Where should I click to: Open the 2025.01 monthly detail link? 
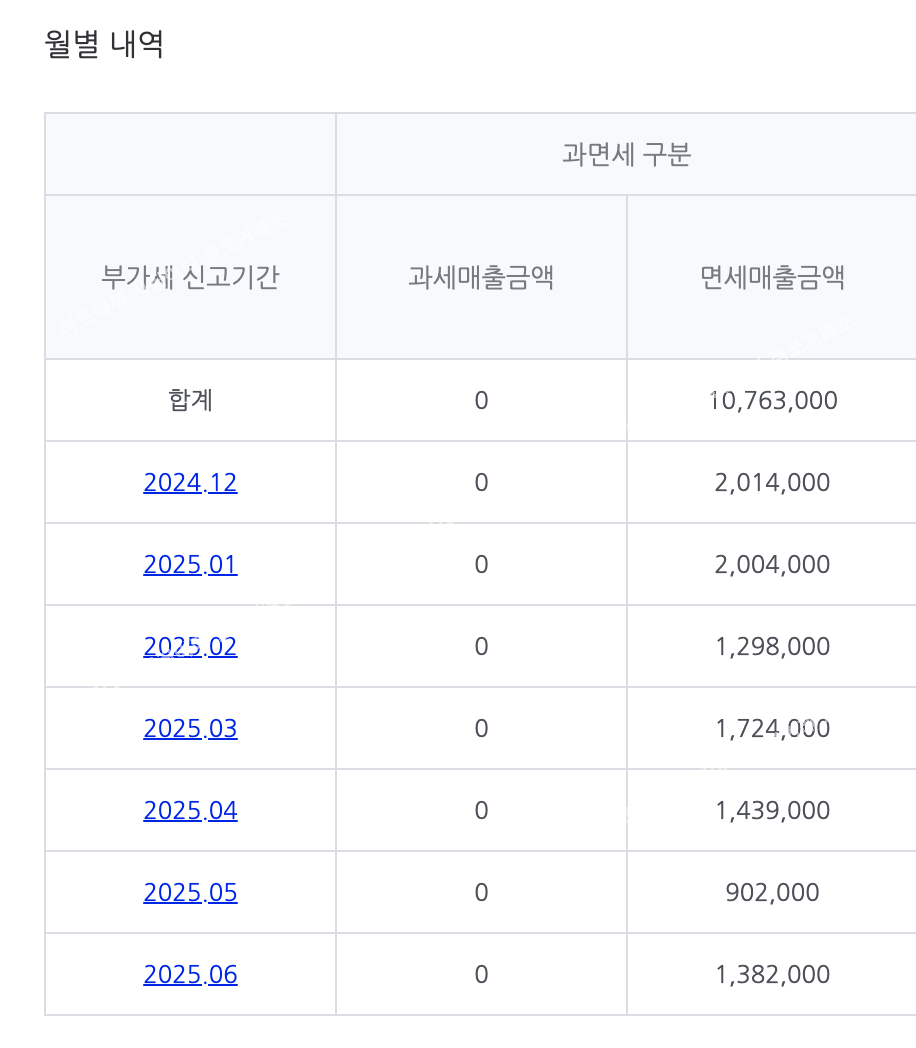(x=190, y=565)
